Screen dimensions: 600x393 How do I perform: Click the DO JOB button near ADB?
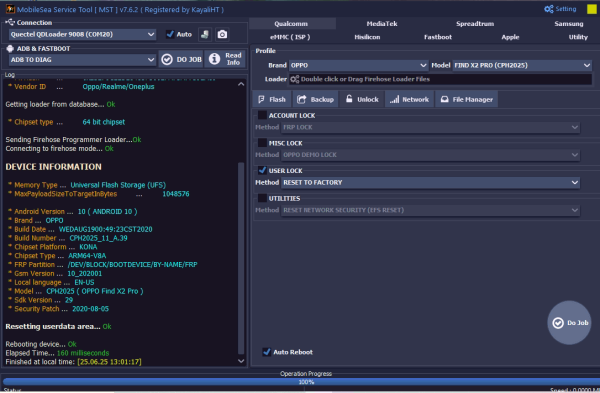[x=181, y=59]
